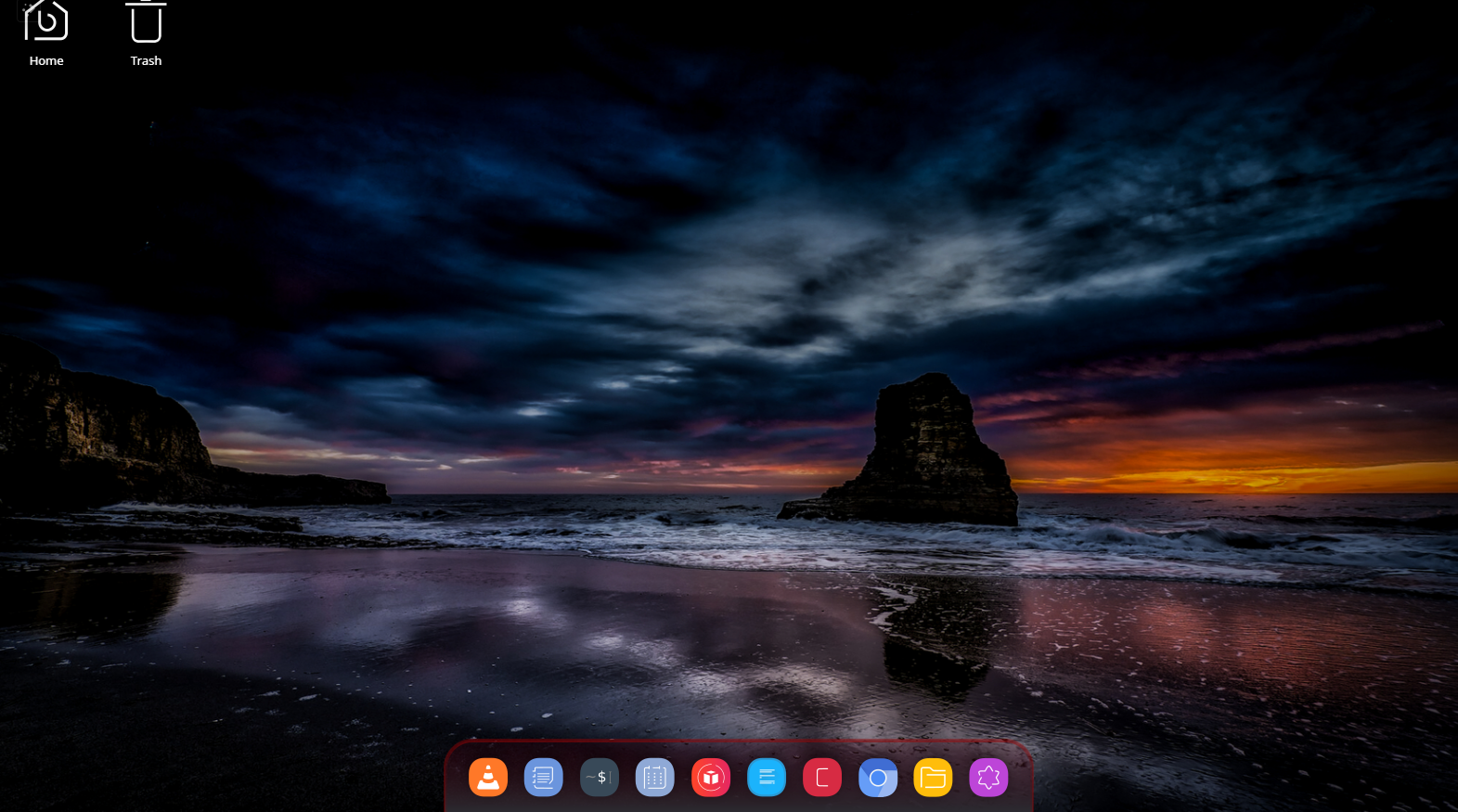This screenshot has width=1458, height=812.
Task: Launch the terminal from the dock
Action: tap(600, 778)
